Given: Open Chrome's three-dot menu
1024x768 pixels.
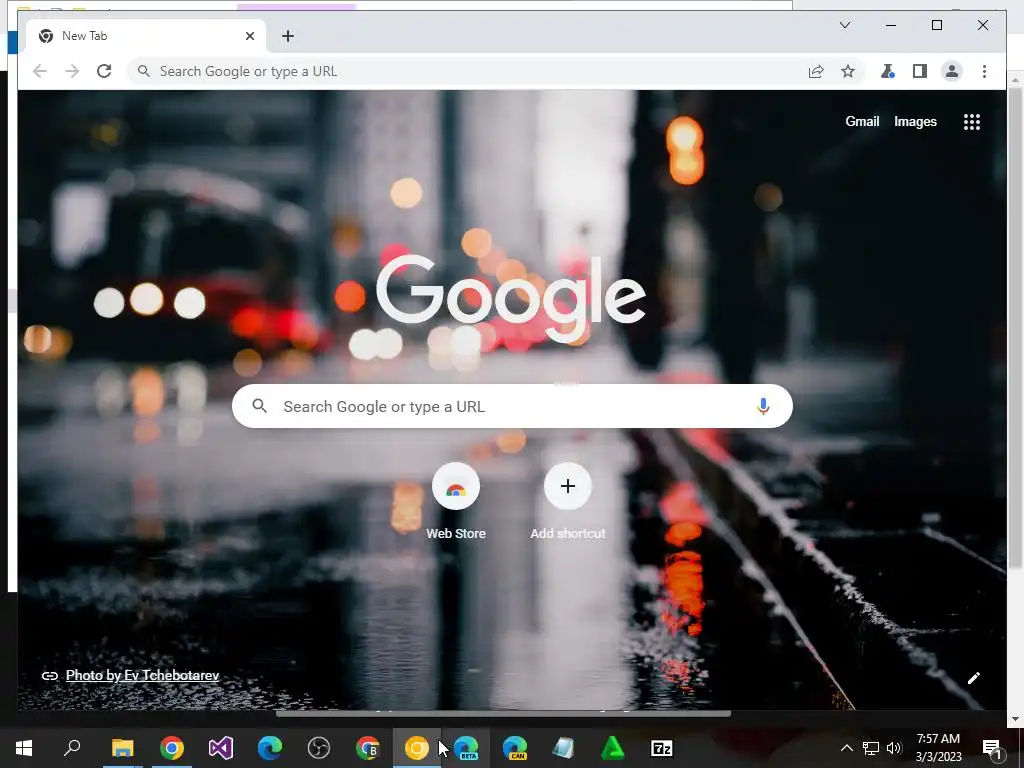Looking at the screenshot, I should [984, 71].
